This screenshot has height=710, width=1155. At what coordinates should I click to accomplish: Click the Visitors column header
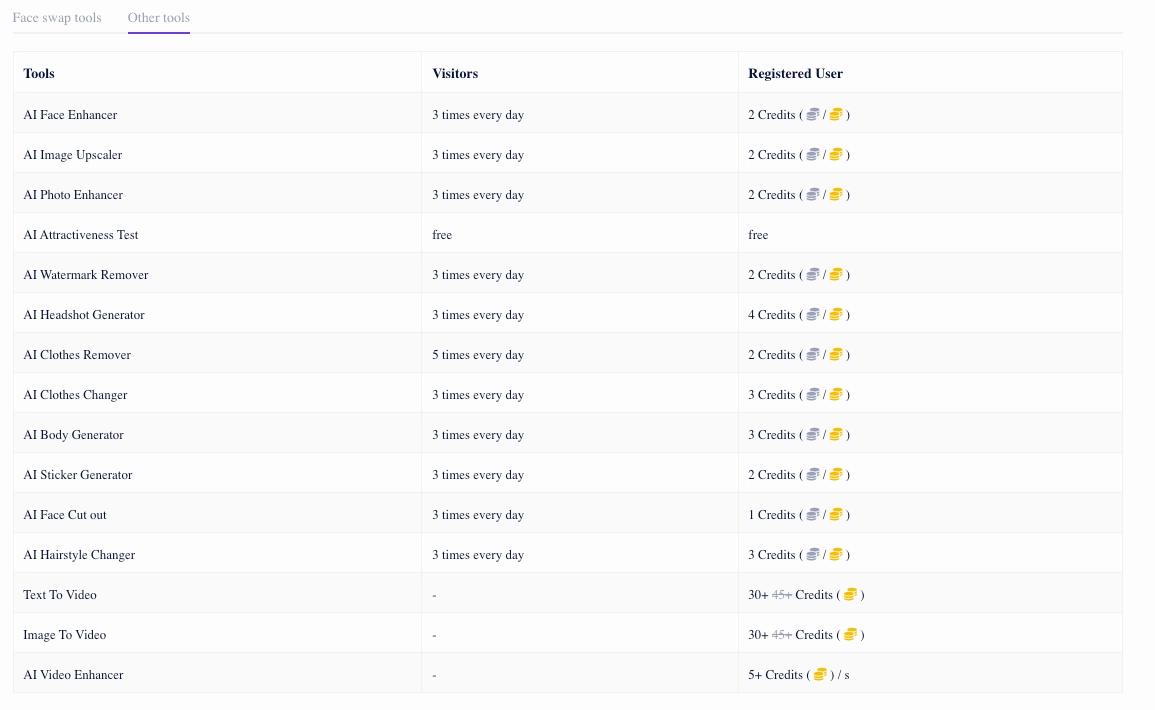(455, 73)
